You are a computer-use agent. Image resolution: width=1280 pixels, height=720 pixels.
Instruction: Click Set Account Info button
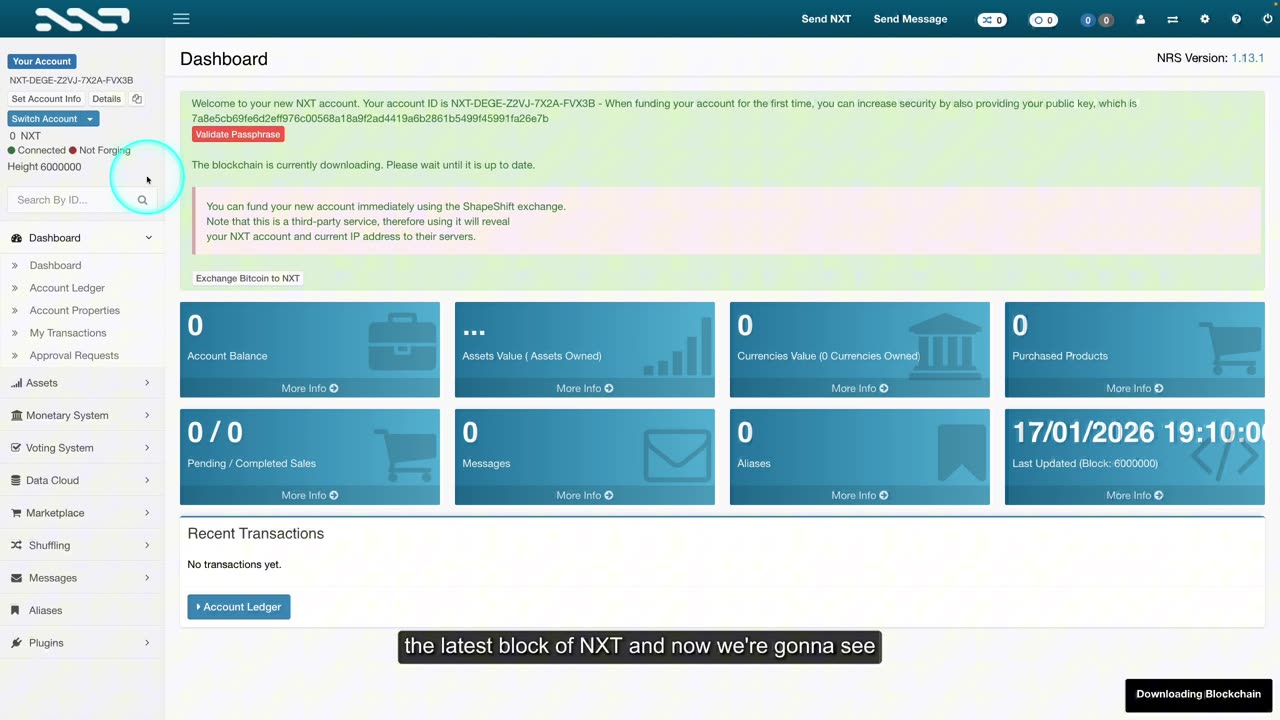tap(46, 99)
